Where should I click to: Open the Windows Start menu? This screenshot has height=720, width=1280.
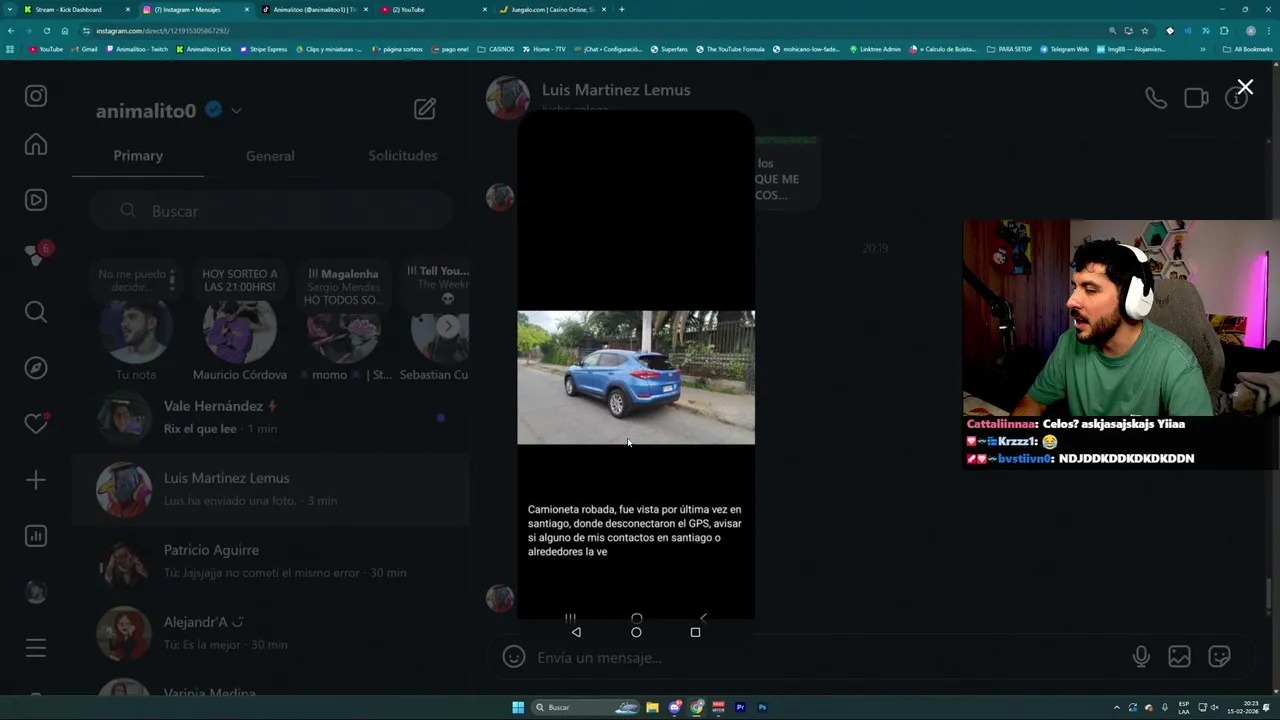(518, 708)
